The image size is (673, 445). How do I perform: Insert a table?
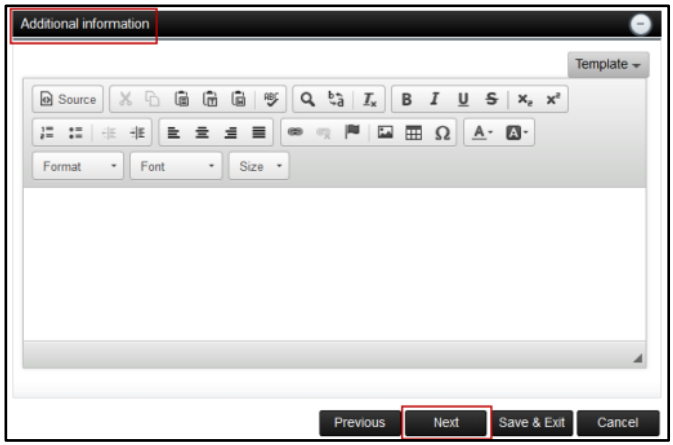[414, 133]
